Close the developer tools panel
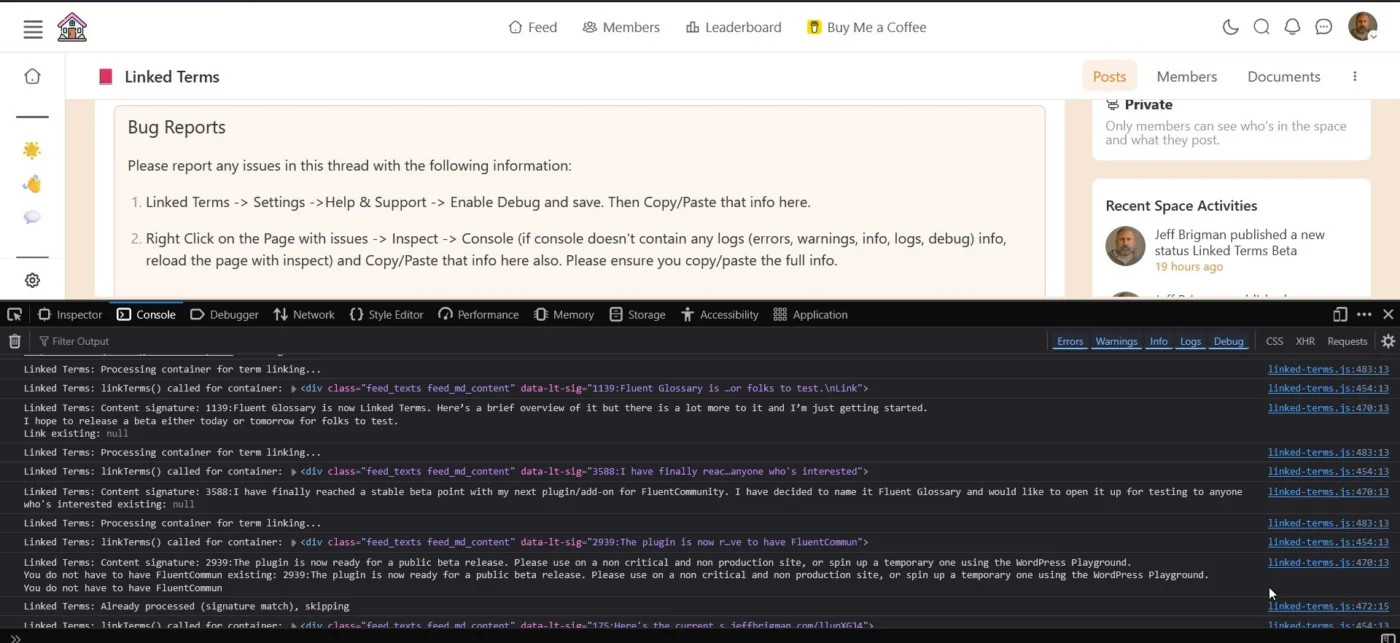This screenshot has width=1400, height=643. pos(1388,314)
